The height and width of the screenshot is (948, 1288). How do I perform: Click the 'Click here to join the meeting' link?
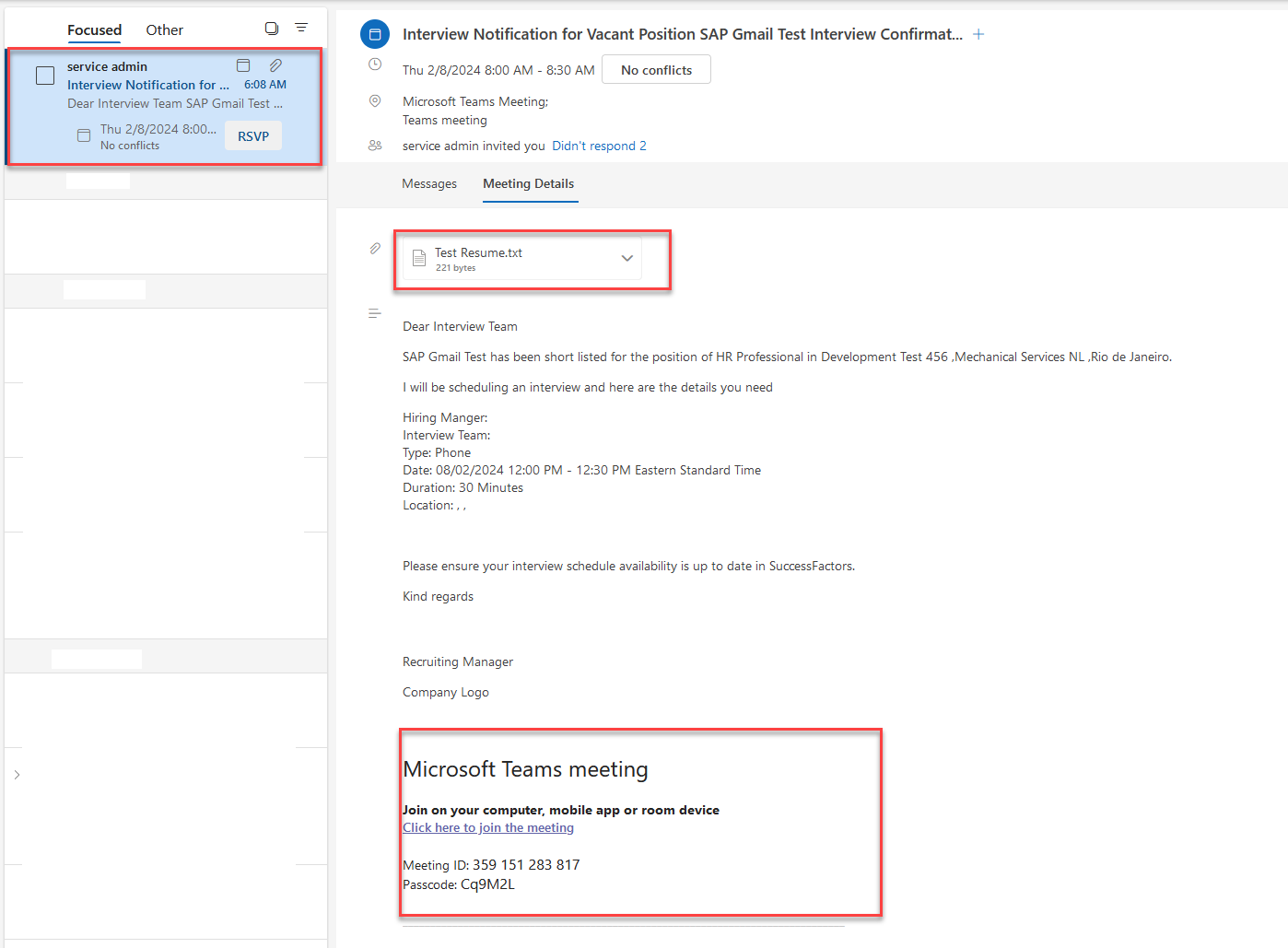(x=488, y=827)
